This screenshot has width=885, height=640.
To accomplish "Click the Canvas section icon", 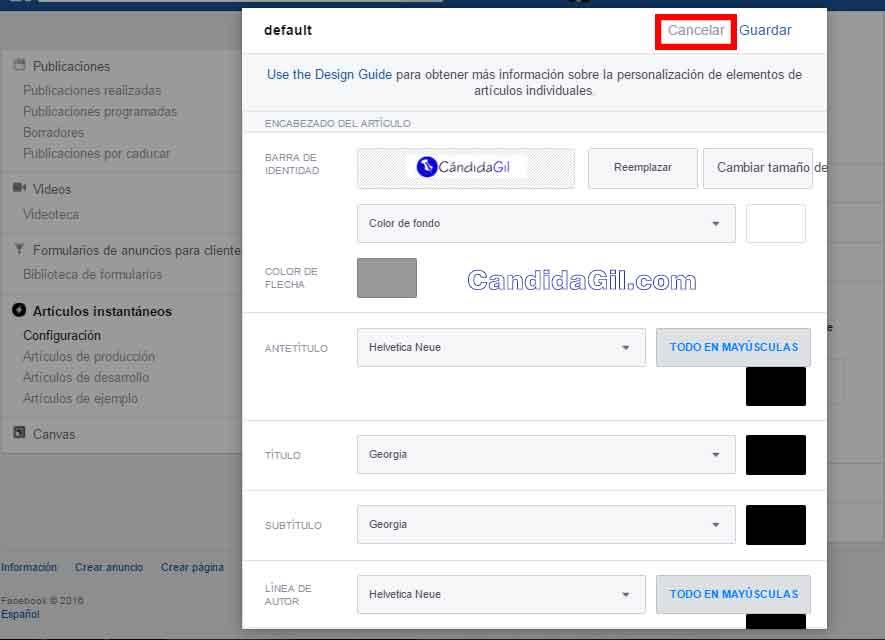I will tap(19, 434).
